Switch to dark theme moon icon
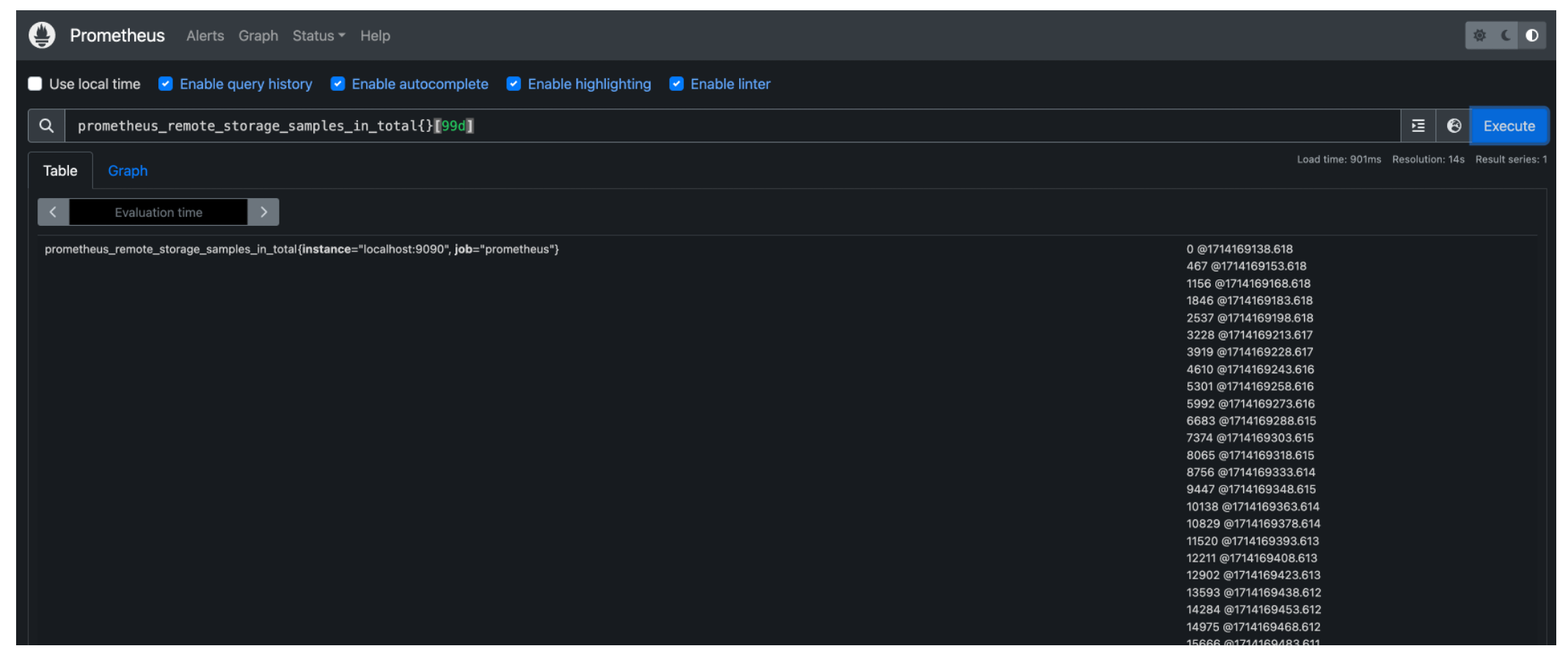The height and width of the screenshot is (657, 1568). pos(1506,35)
